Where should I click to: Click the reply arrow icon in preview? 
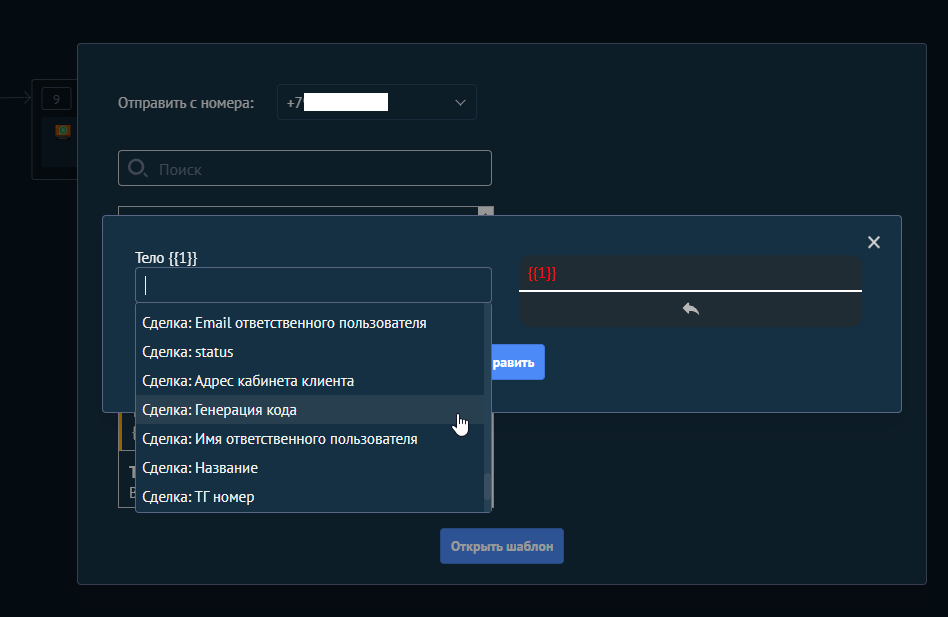(x=690, y=309)
